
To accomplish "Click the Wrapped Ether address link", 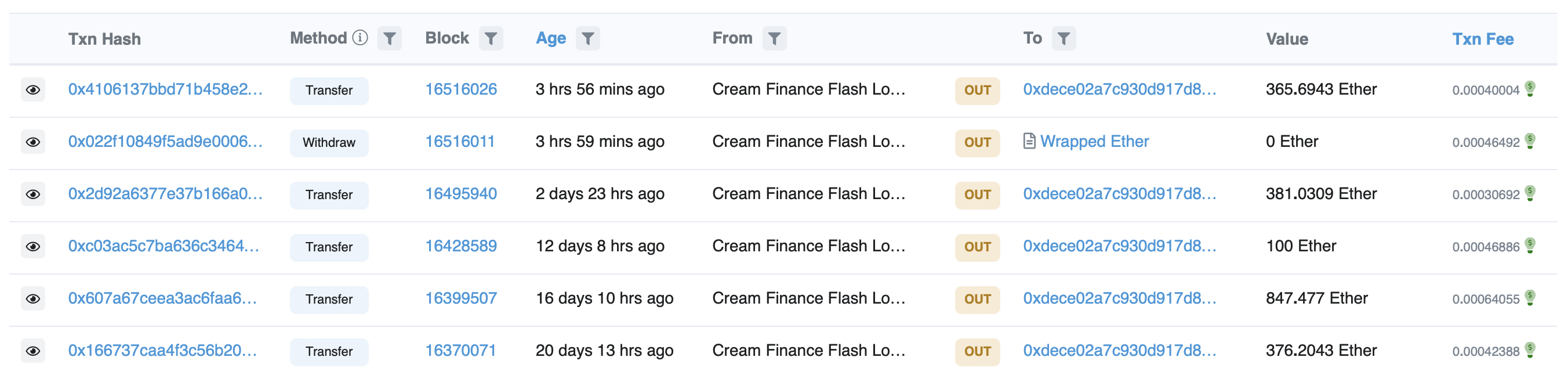I will click(x=1094, y=142).
